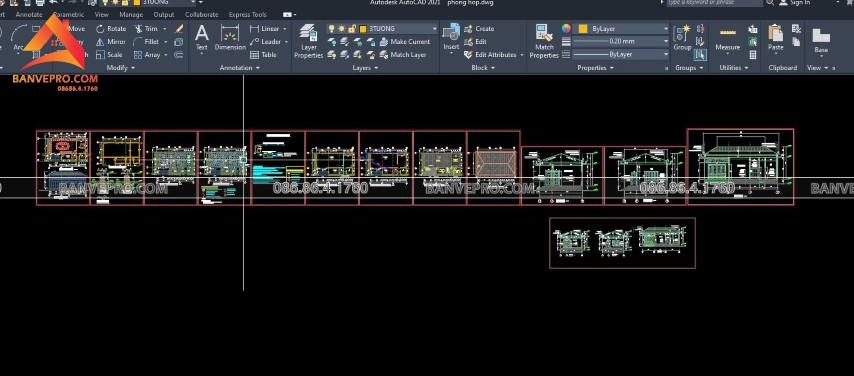Viewport: 854px width, 376px height.
Task: Open the Layer Properties manager
Action: coord(309,41)
